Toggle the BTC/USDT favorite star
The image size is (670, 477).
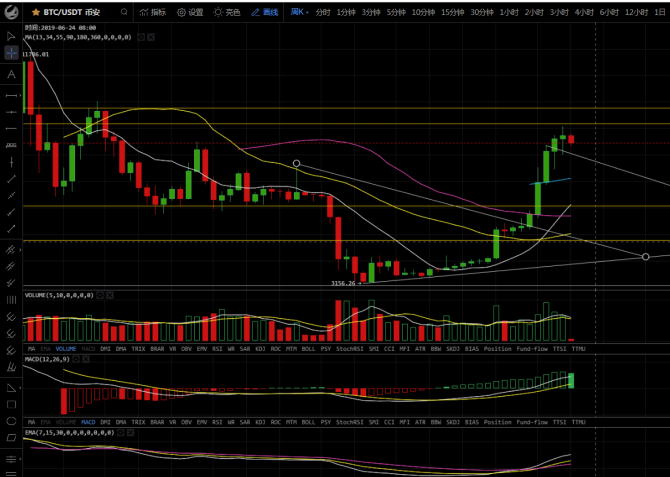35,12
